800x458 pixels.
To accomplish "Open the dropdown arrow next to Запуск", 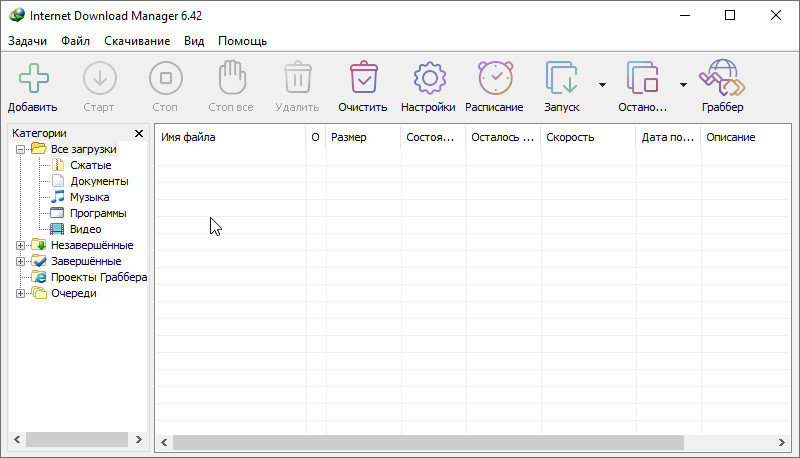I will click(602, 85).
